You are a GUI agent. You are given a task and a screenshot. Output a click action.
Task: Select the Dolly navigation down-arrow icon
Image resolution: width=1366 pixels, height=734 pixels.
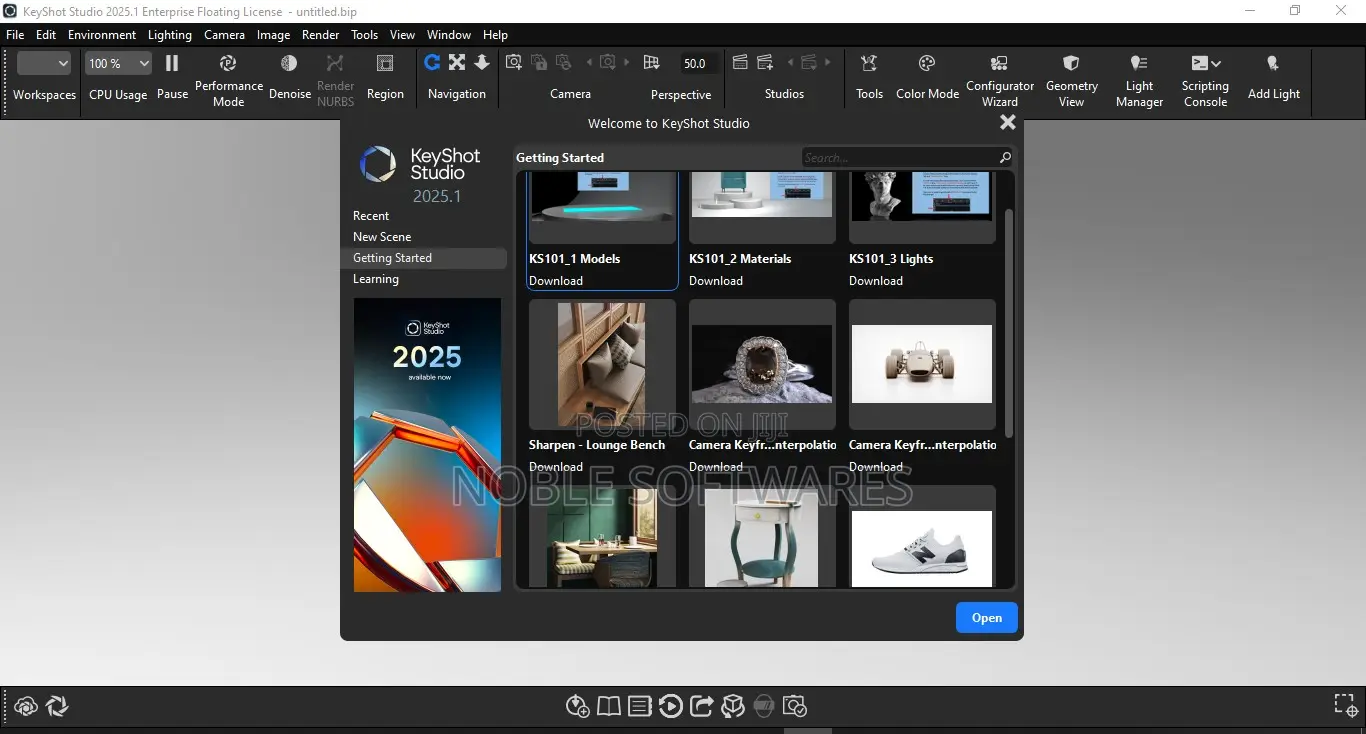(482, 63)
